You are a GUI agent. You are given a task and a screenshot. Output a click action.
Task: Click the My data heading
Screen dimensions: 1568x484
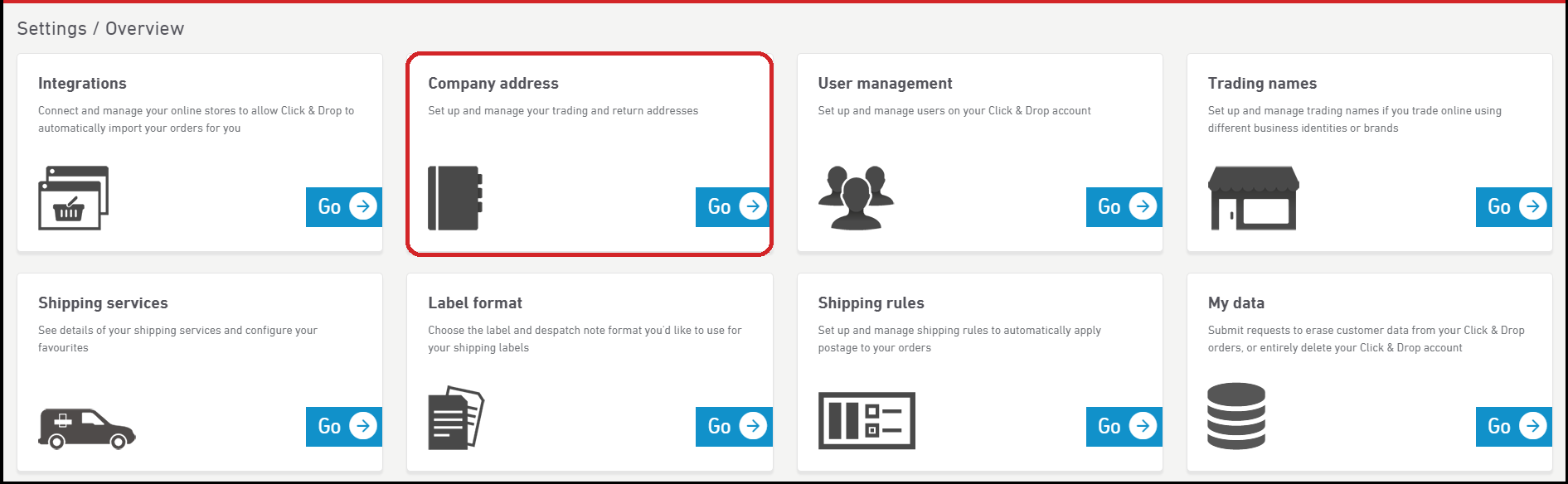point(1235,302)
